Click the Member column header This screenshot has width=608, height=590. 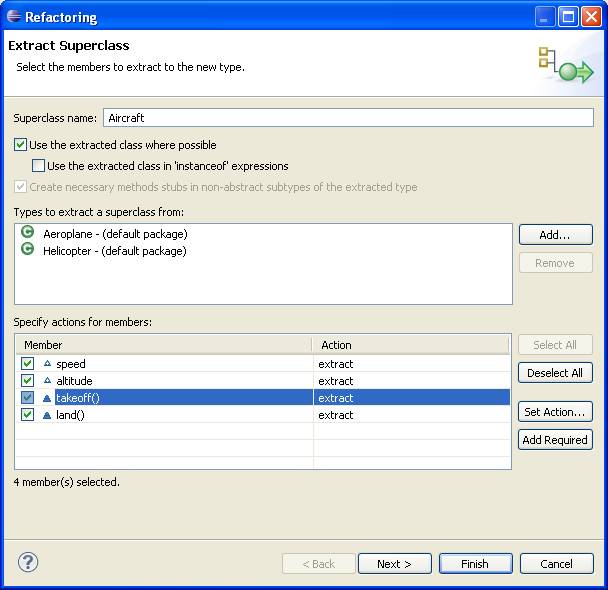point(164,345)
